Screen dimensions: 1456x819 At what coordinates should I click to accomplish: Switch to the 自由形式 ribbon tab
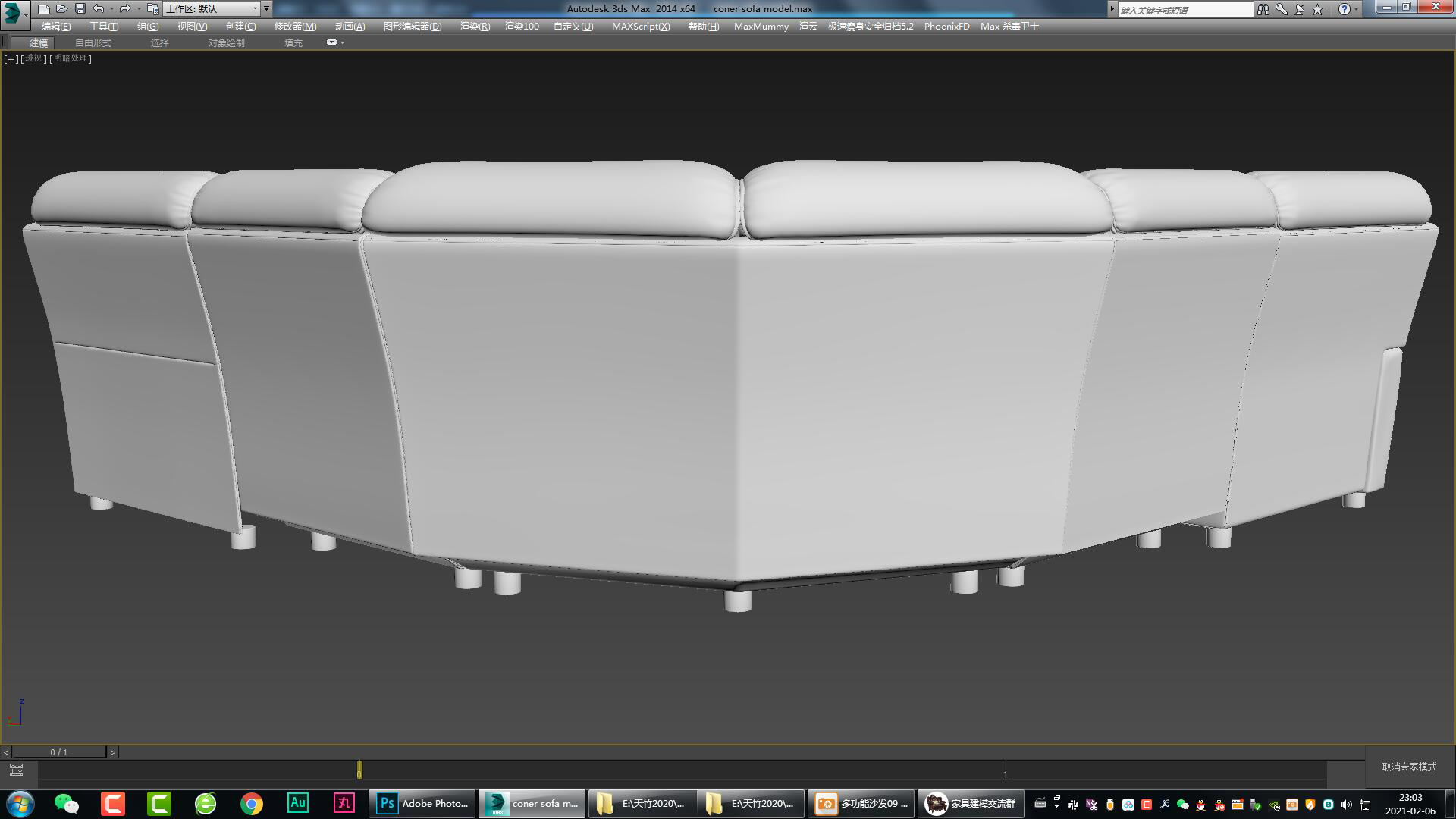coord(93,42)
